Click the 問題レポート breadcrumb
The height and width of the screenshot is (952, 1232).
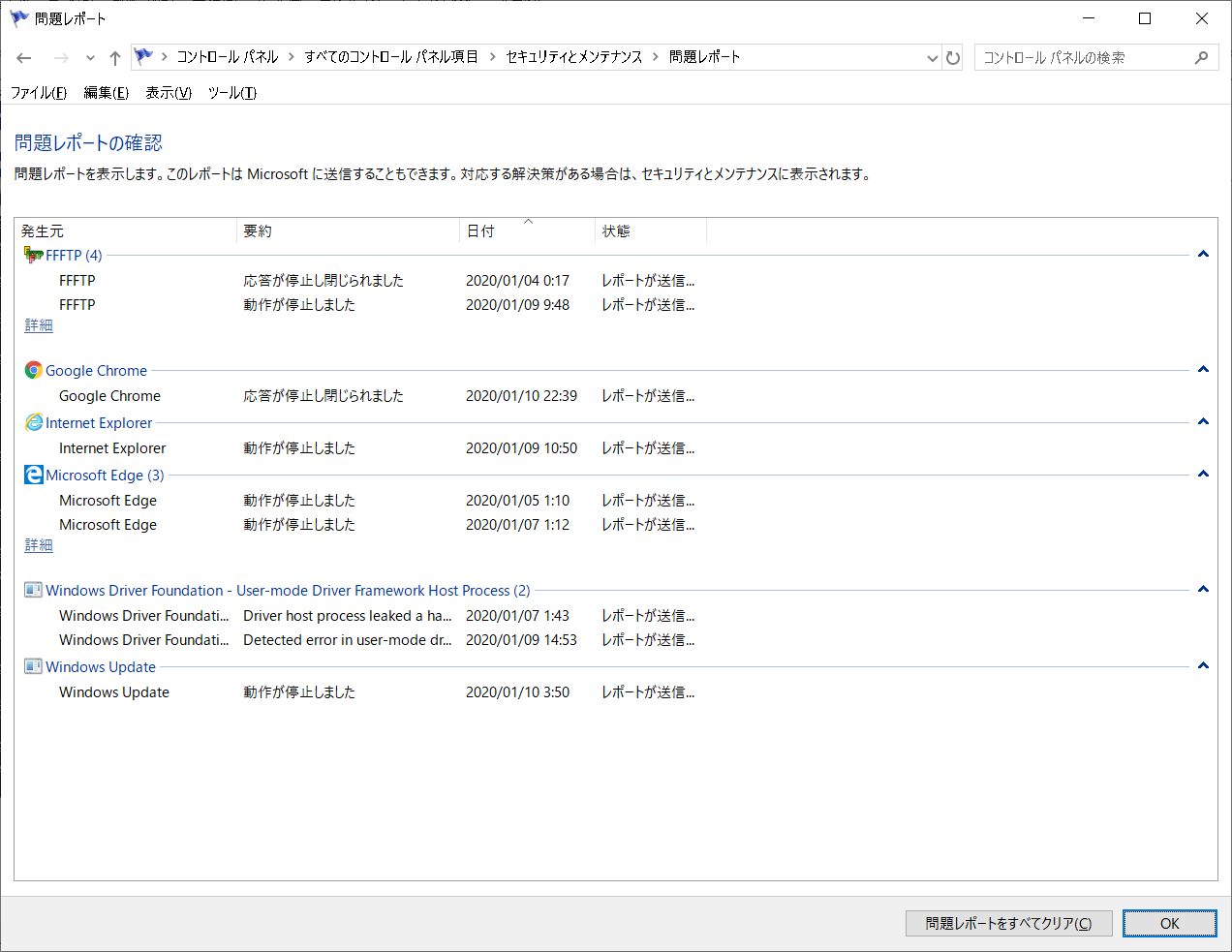705,57
